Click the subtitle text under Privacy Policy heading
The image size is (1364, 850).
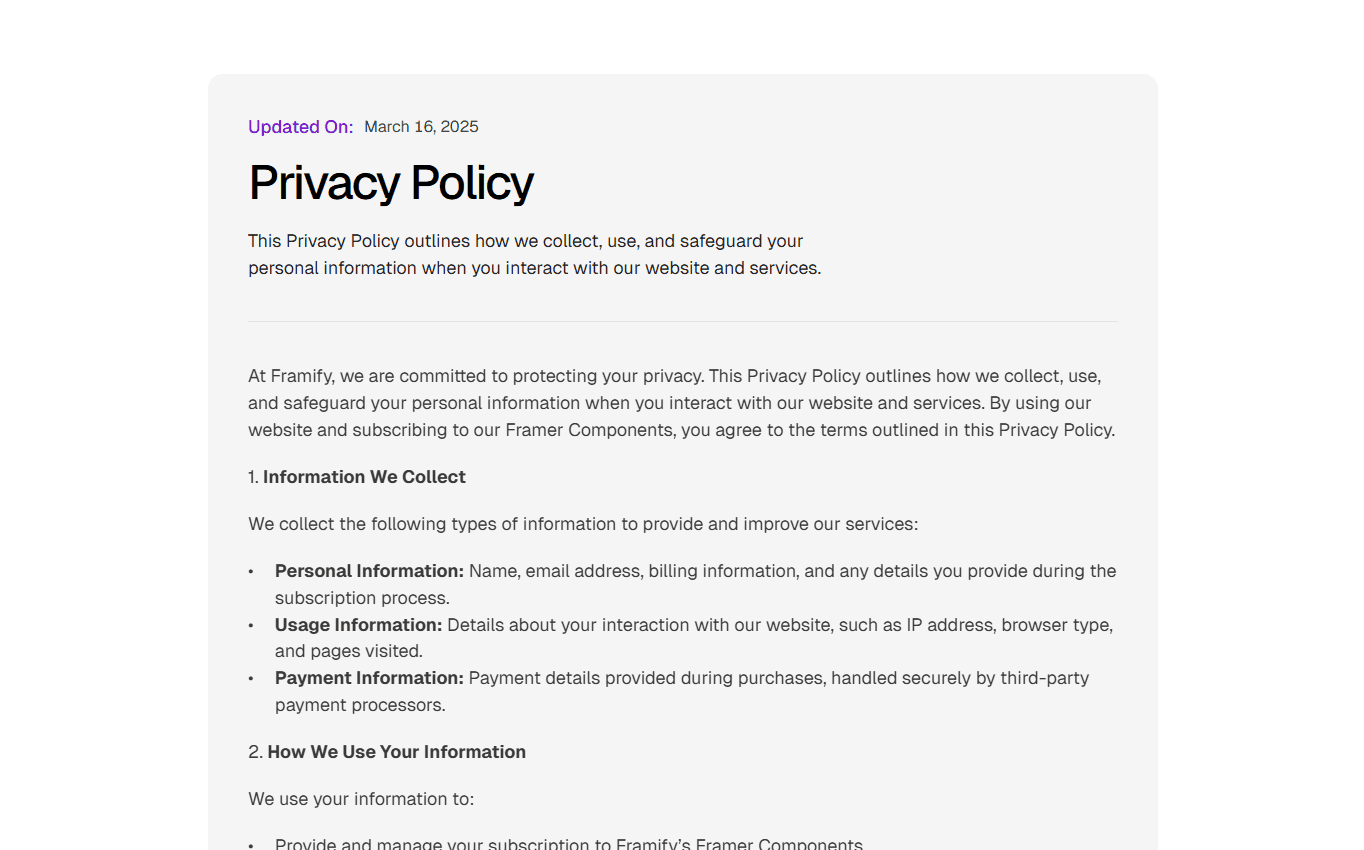click(x=535, y=254)
